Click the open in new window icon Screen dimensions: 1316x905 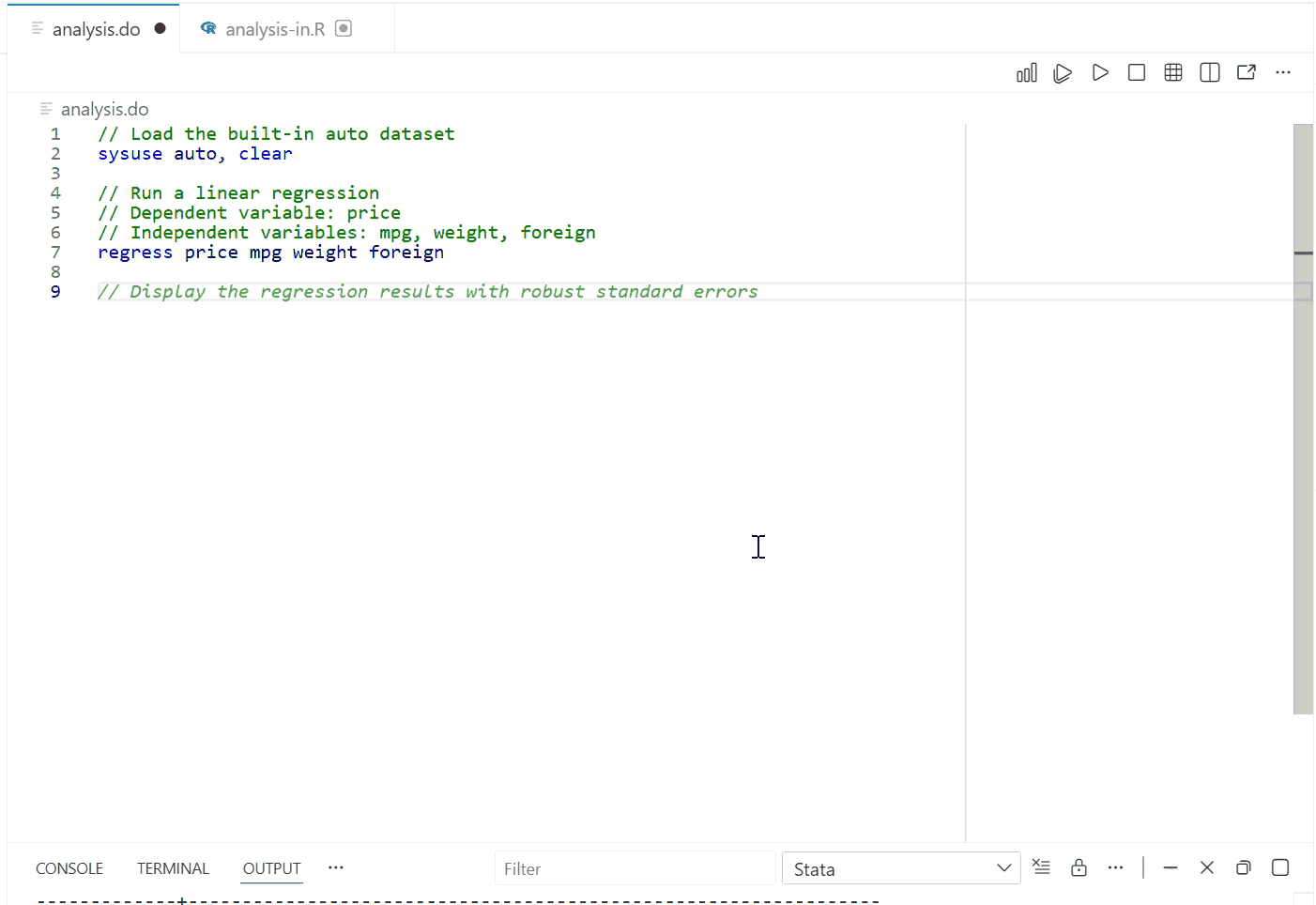coord(1246,73)
